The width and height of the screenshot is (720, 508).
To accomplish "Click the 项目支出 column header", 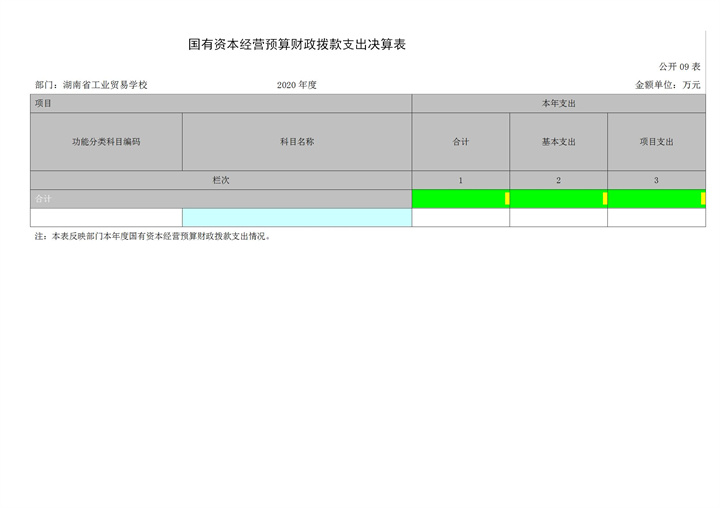I will pyautogui.click(x=657, y=142).
